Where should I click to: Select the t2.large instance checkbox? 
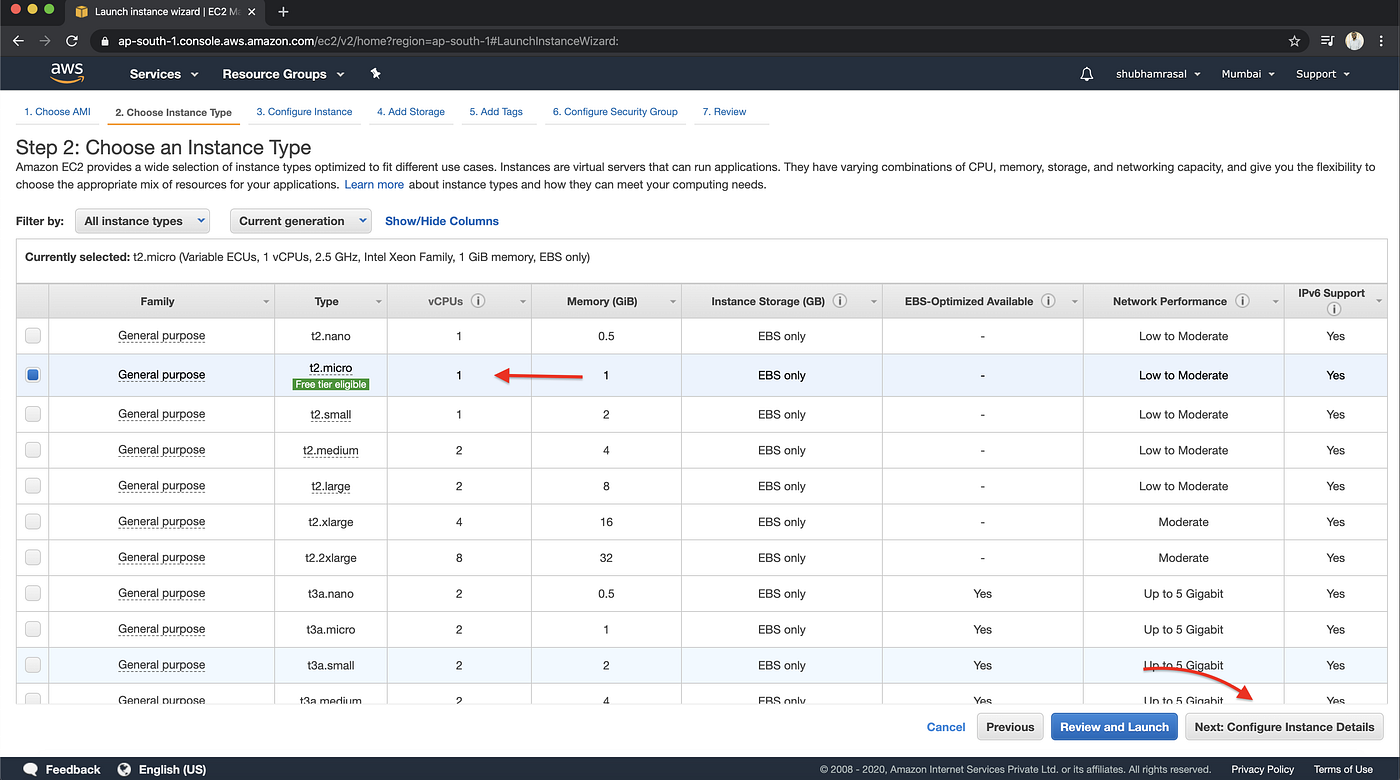33,486
